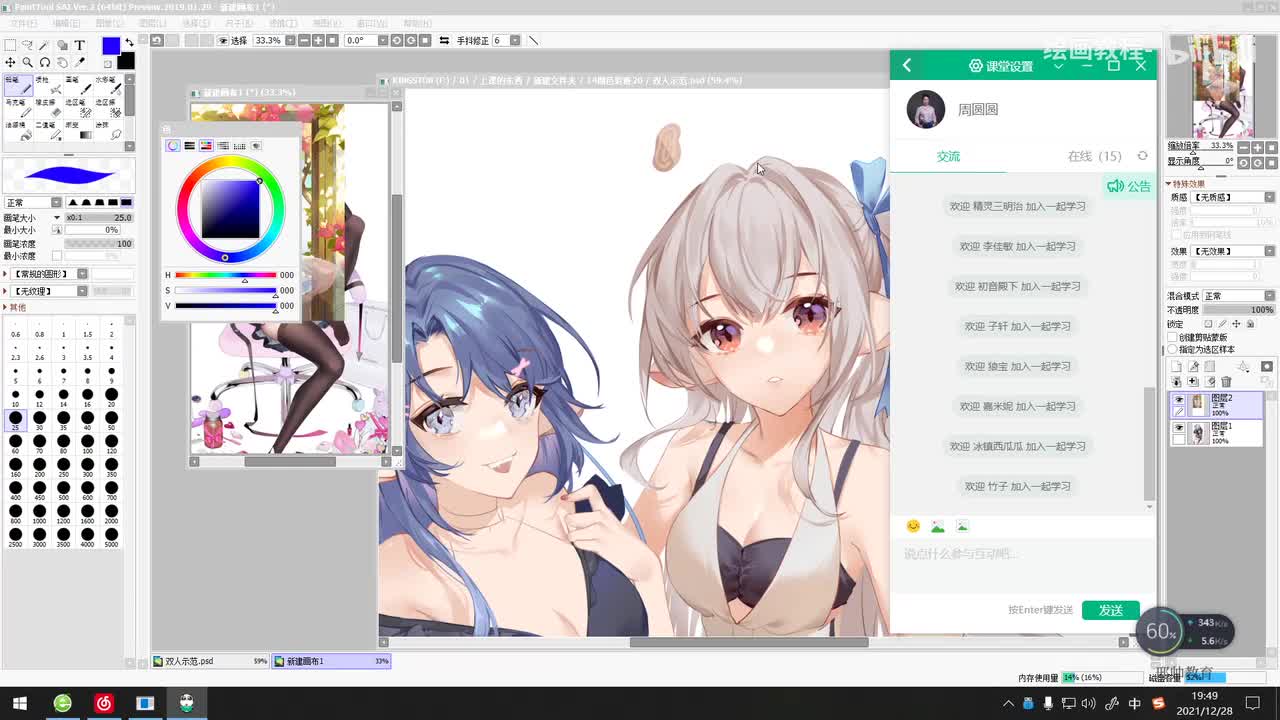Create new layer in layer panel
Screen dimensions: 1280x720
tap(1176, 367)
